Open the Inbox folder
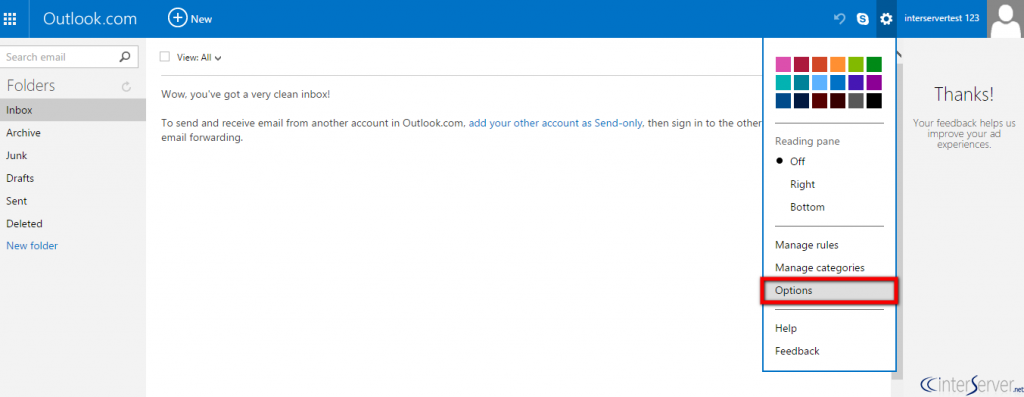 click(73, 110)
